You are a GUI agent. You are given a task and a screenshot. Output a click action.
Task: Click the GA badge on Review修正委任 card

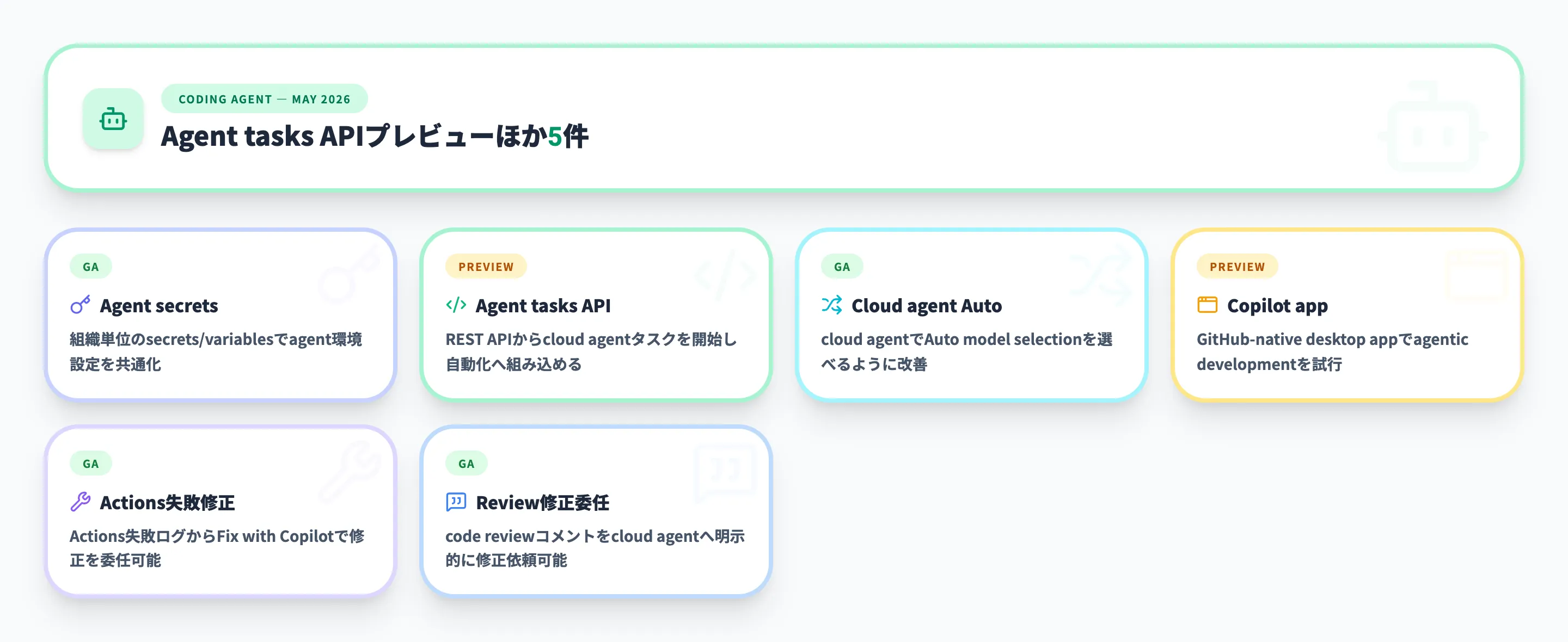point(466,464)
